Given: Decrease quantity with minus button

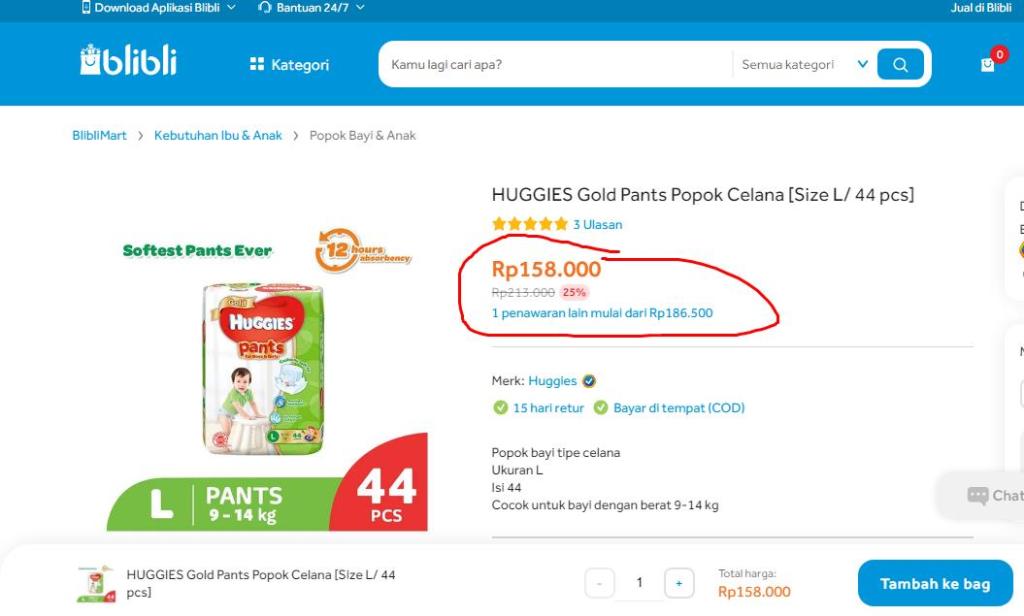Looking at the screenshot, I should pos(599,583).
